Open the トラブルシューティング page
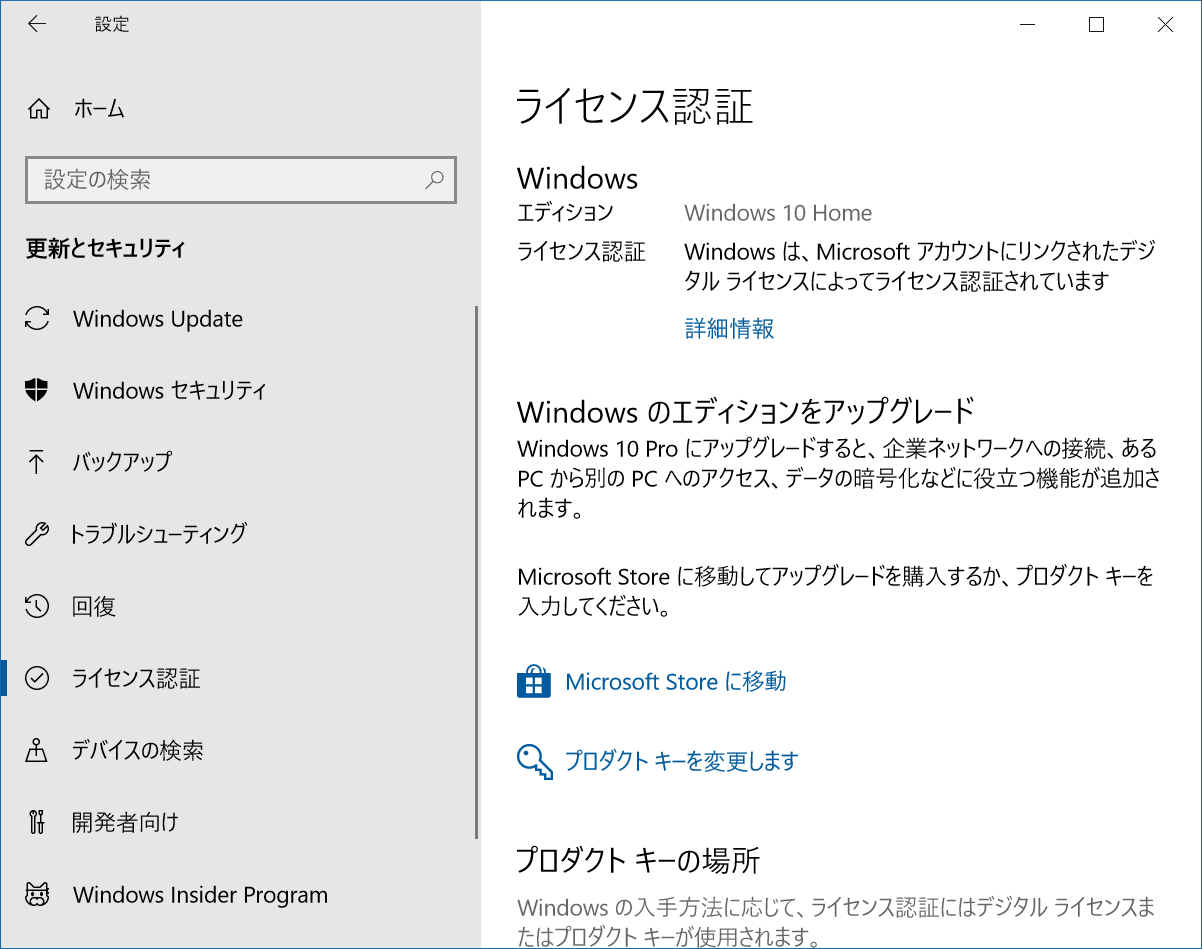The height and width of the screenshot is (949, 1202). [x=240, y=534]
